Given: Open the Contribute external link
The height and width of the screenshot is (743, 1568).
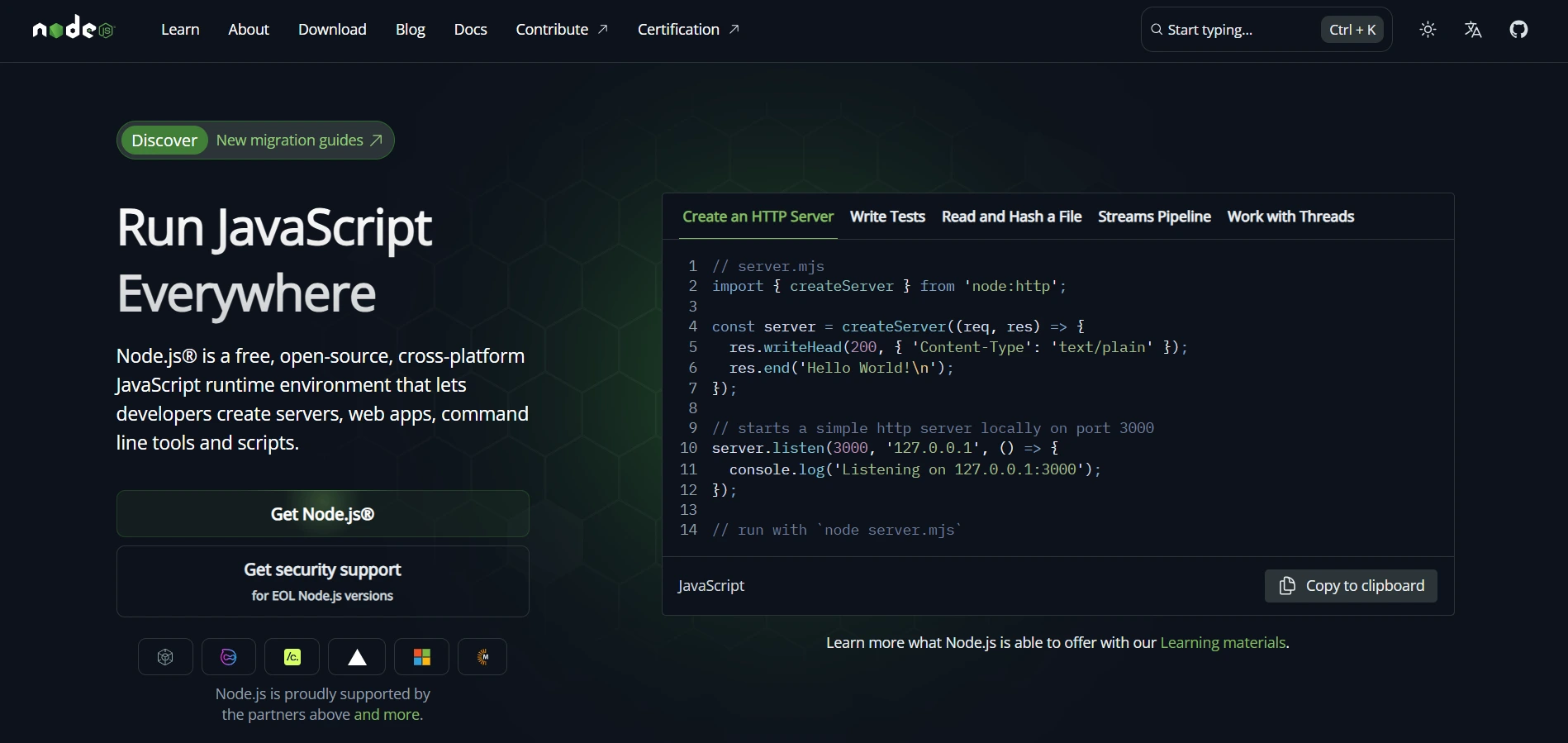Looking at the screenshot, I should click(562, 30).
